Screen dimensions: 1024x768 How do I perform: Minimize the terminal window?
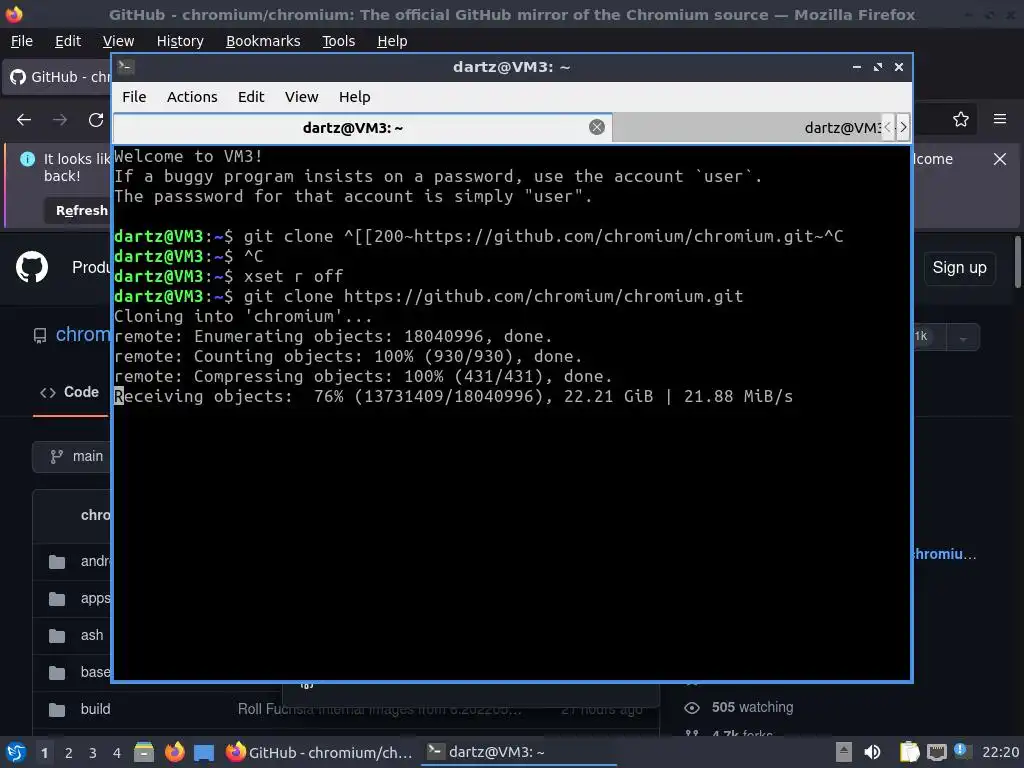tap(857, 67)
